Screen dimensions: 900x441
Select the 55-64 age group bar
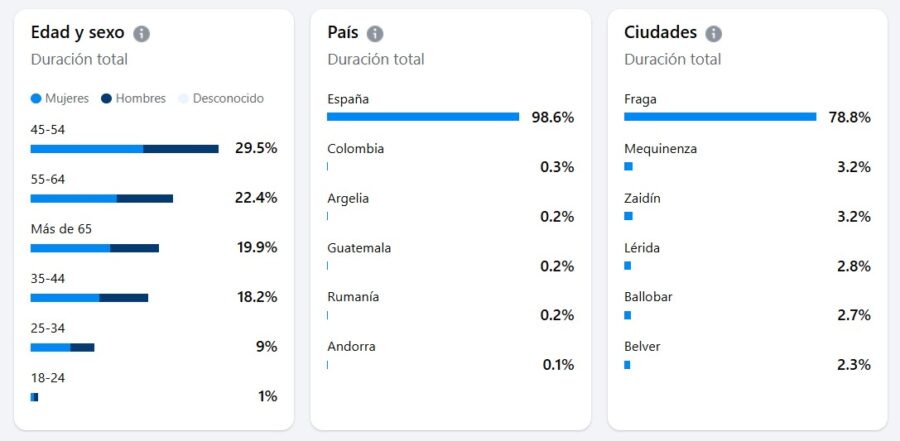tap(101, 198)
